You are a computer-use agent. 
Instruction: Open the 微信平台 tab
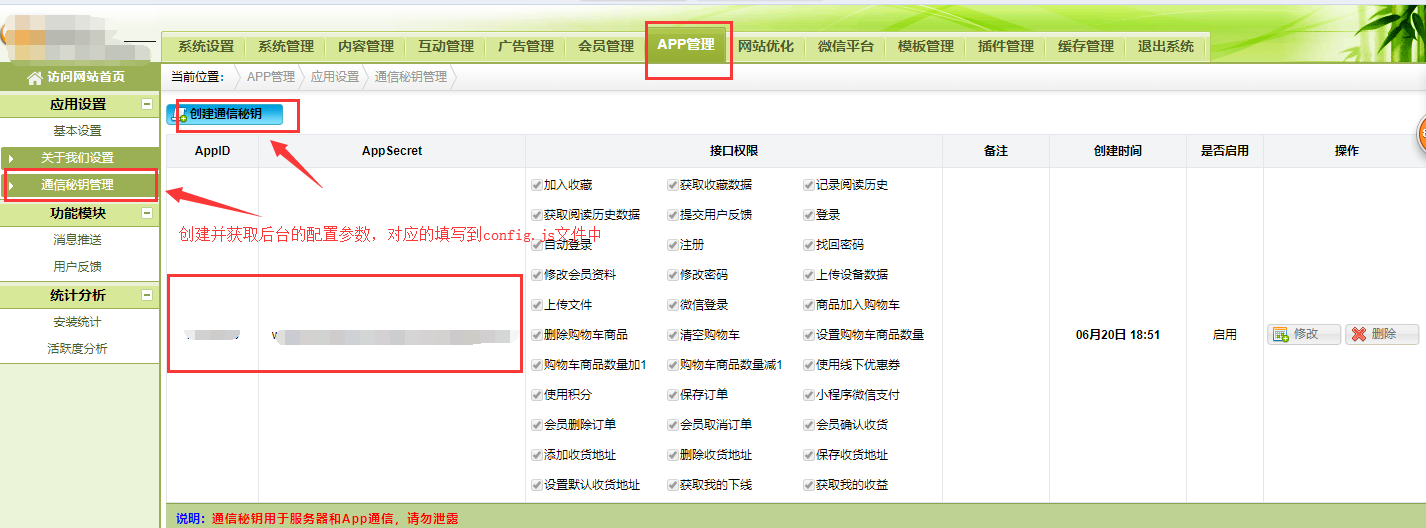(846, 46)
